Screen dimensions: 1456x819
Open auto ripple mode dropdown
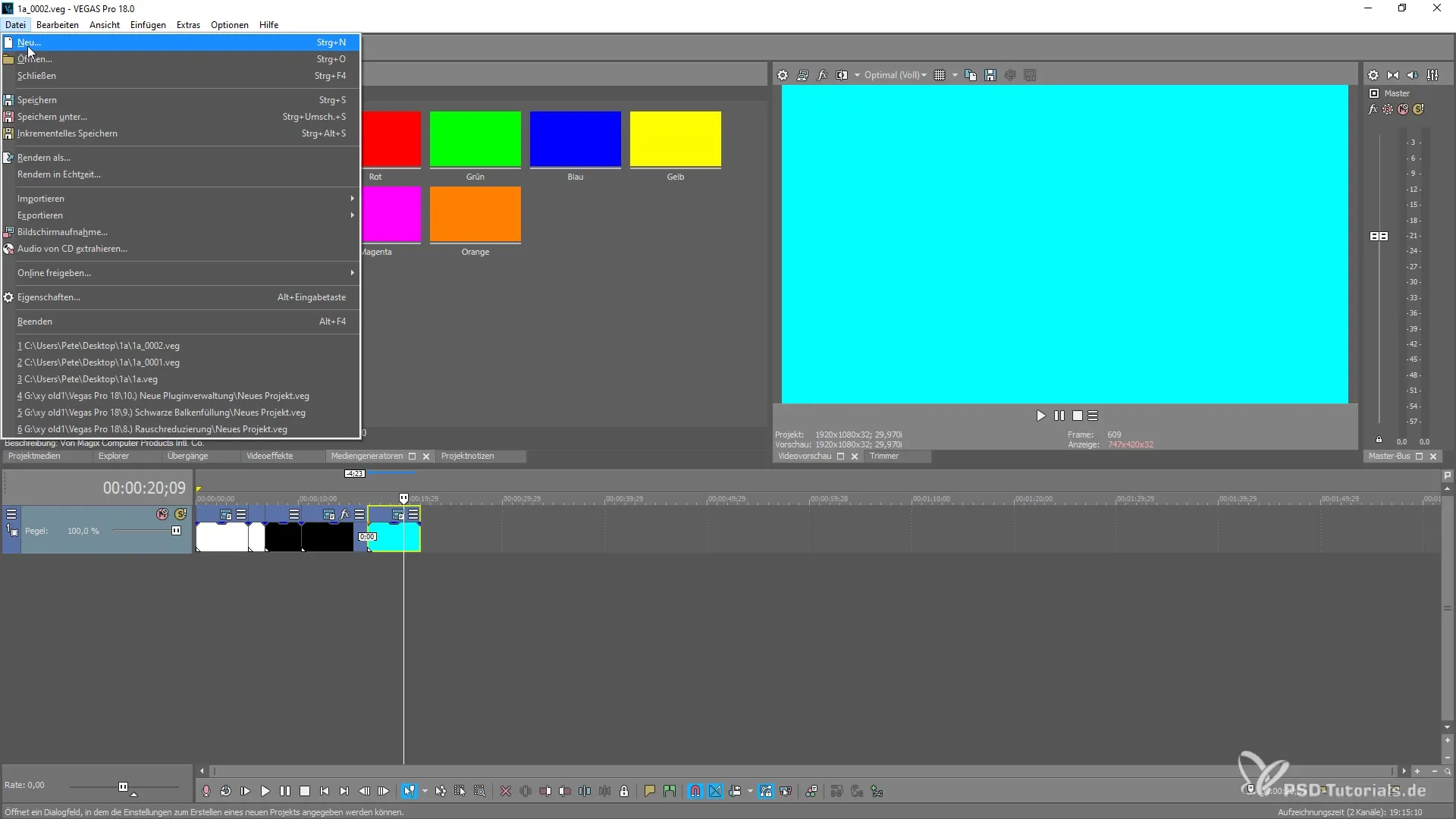click(x=750, y=791)
